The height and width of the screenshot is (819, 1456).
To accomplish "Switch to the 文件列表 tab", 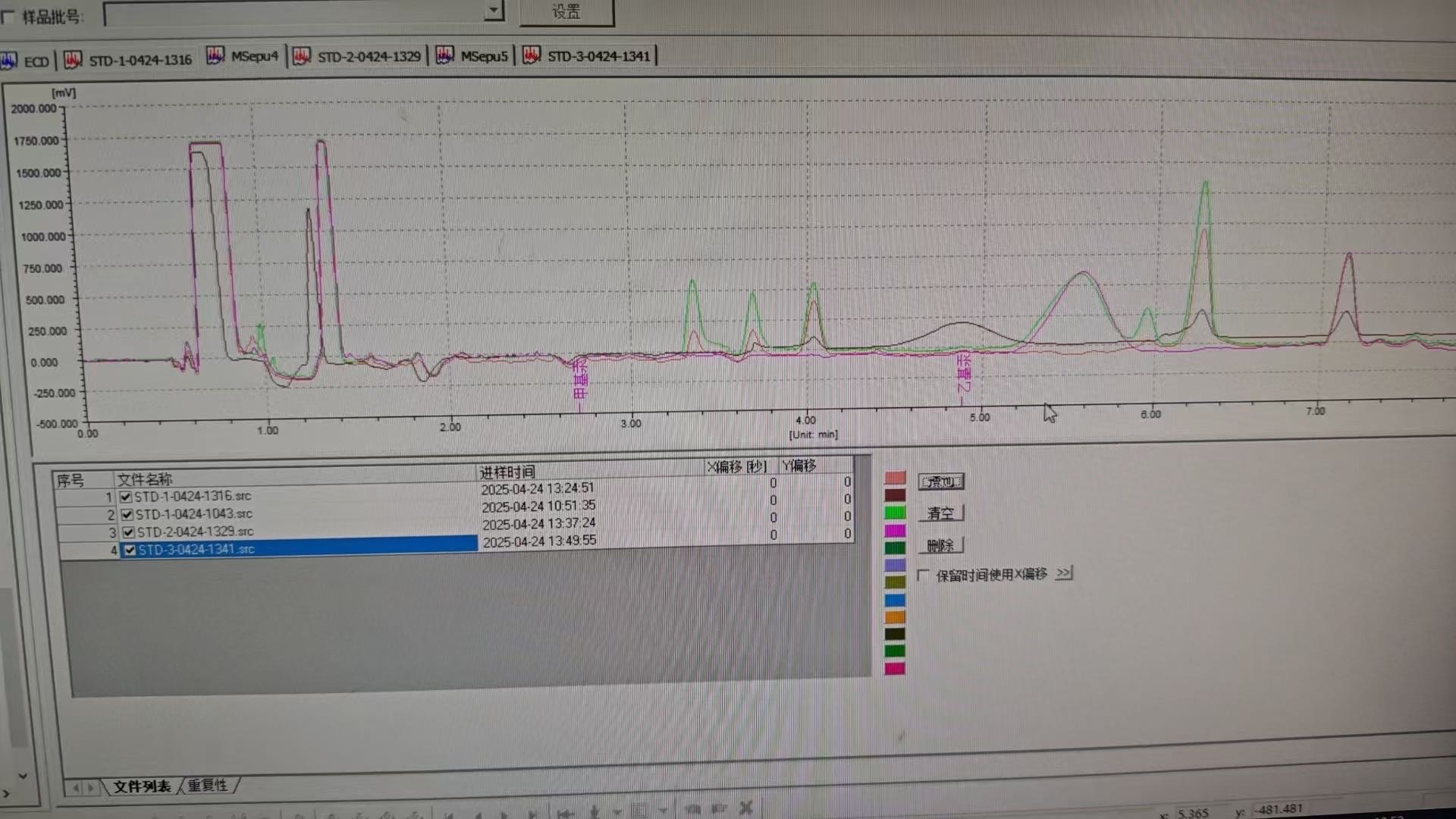I will pos(142,786).
